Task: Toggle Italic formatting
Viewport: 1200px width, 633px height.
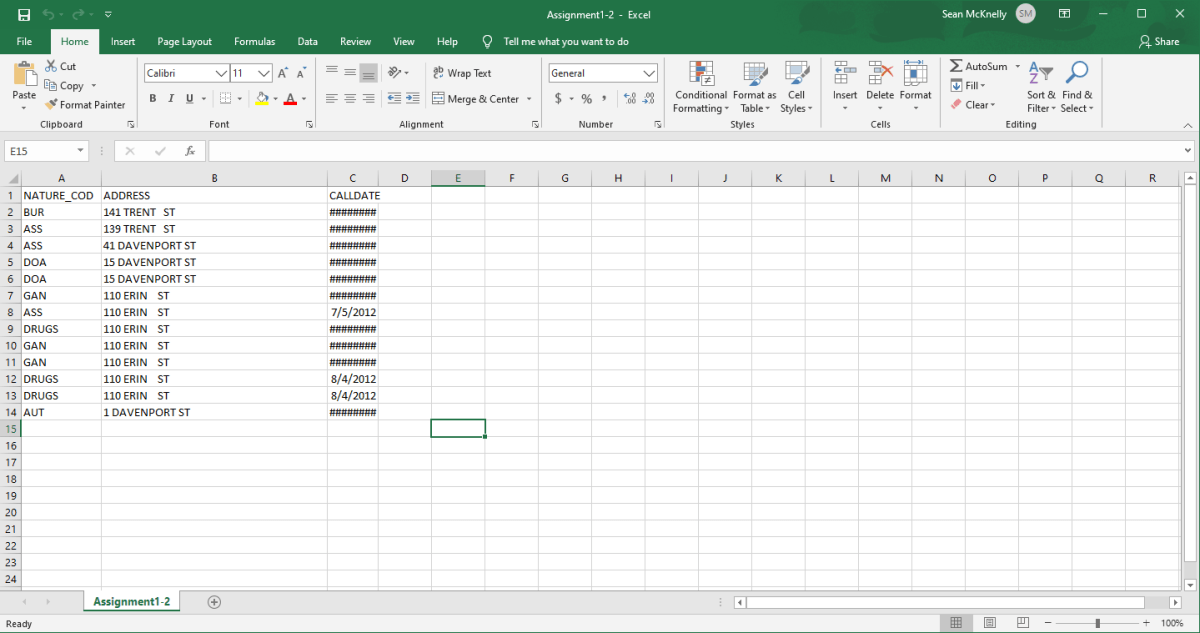Action: click(171, 98)
